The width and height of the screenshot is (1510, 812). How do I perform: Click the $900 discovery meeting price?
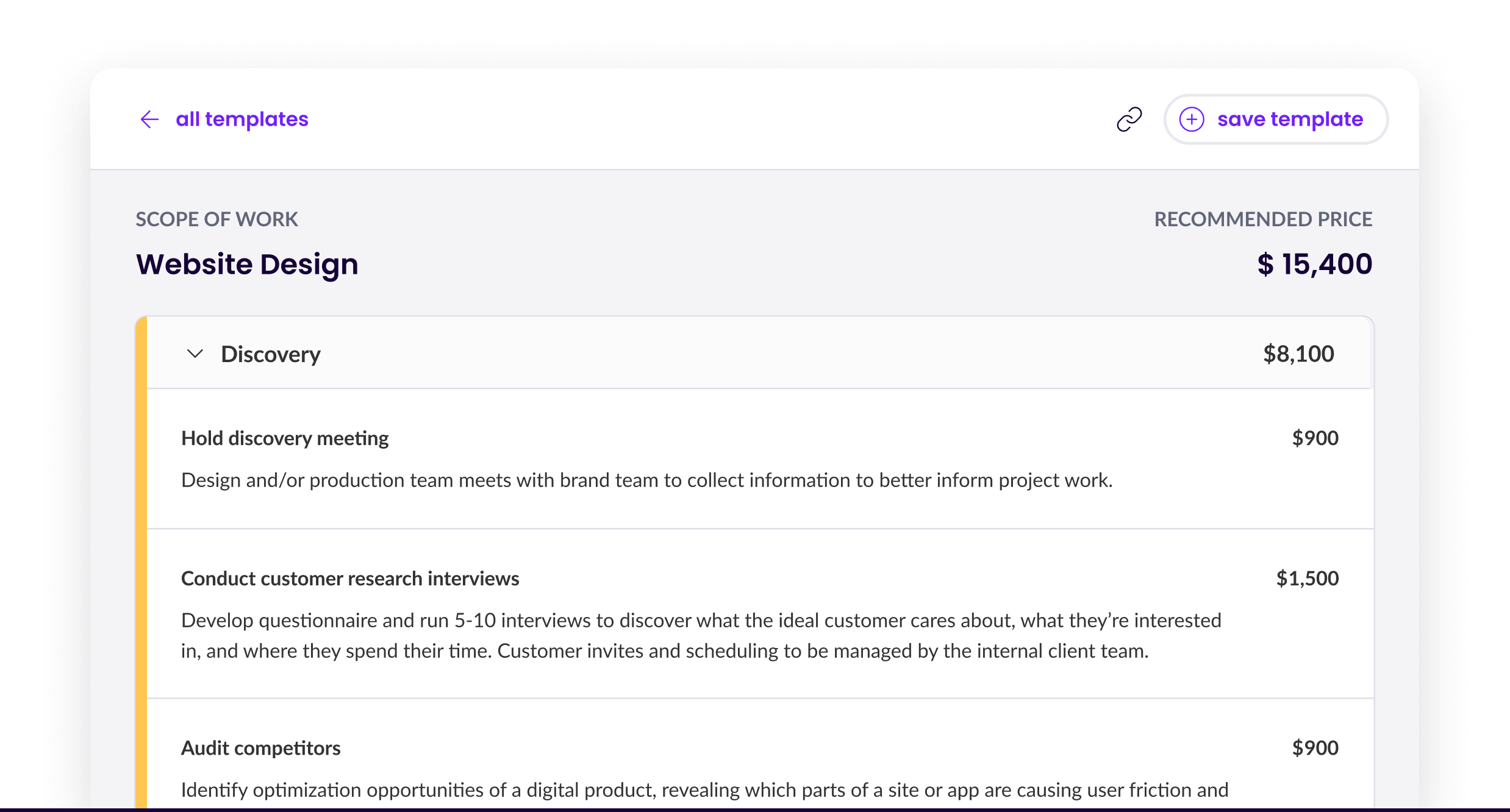tap(1315, 438)
